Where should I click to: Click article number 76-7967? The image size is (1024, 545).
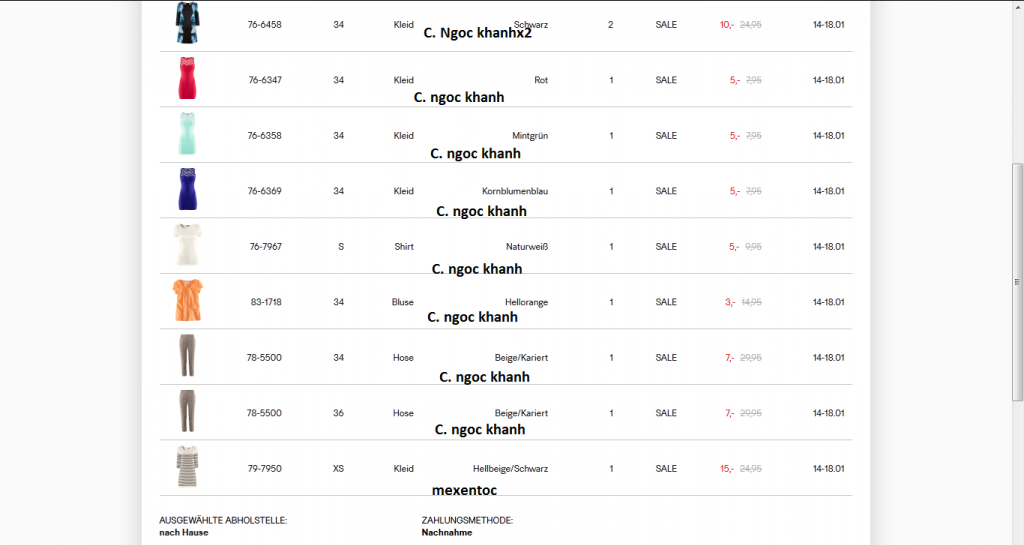tap(265, 246)
